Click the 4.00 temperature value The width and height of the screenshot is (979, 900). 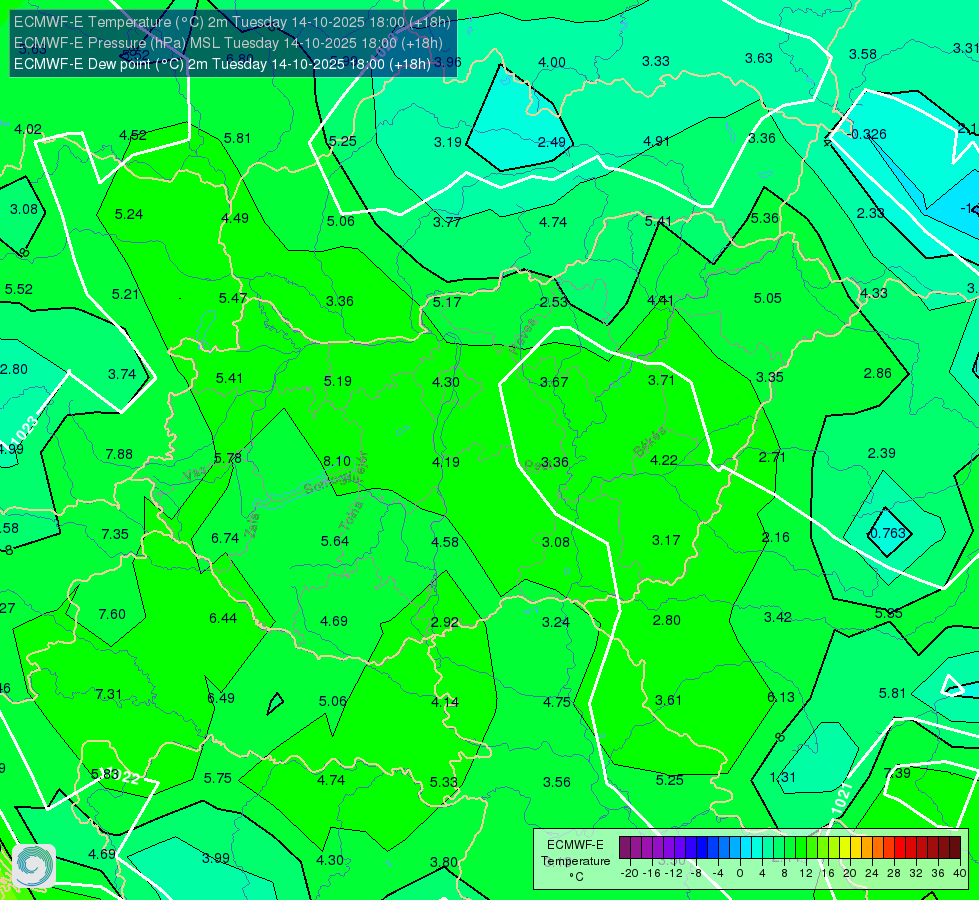point(552,62)
